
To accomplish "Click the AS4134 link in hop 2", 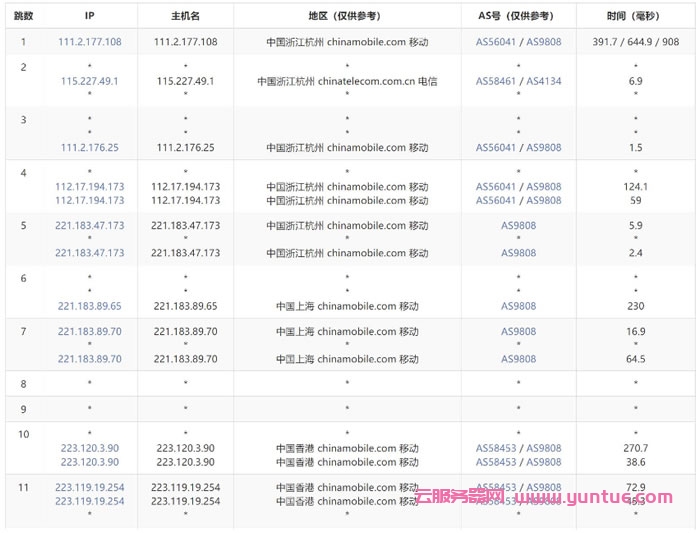I will coord(544,81).
